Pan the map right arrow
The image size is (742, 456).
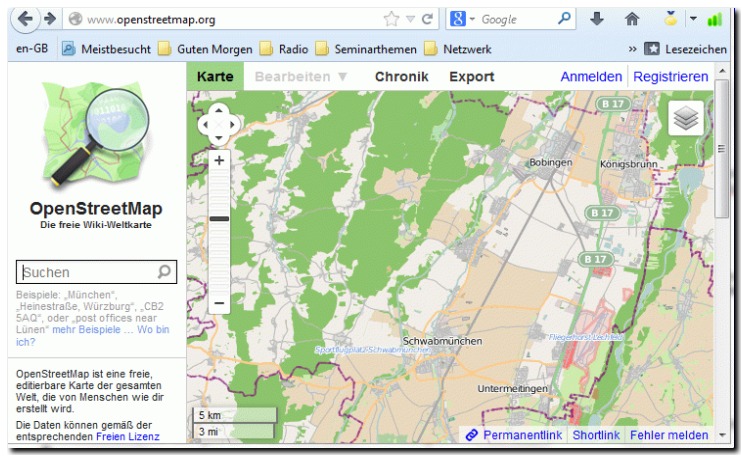tap(232, 125)
